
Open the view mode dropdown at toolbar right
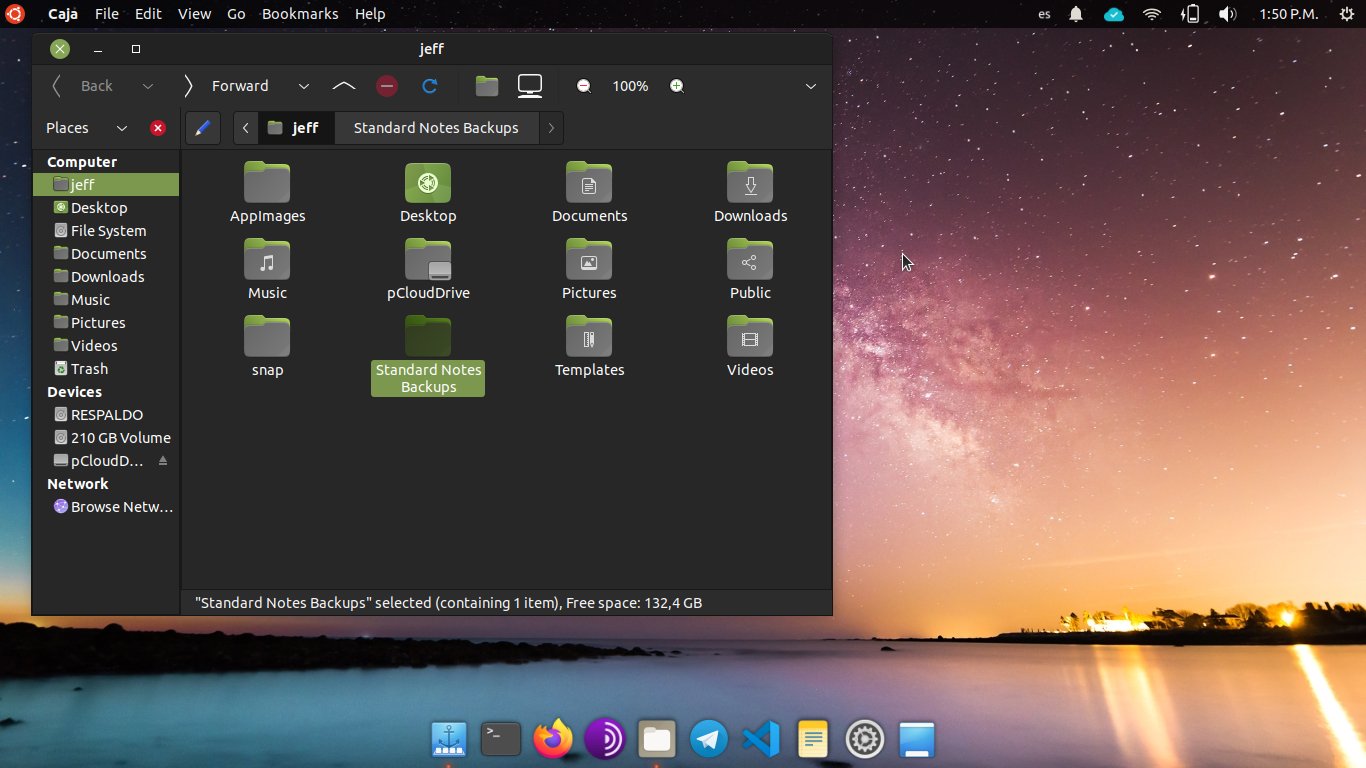click(811, 86)
